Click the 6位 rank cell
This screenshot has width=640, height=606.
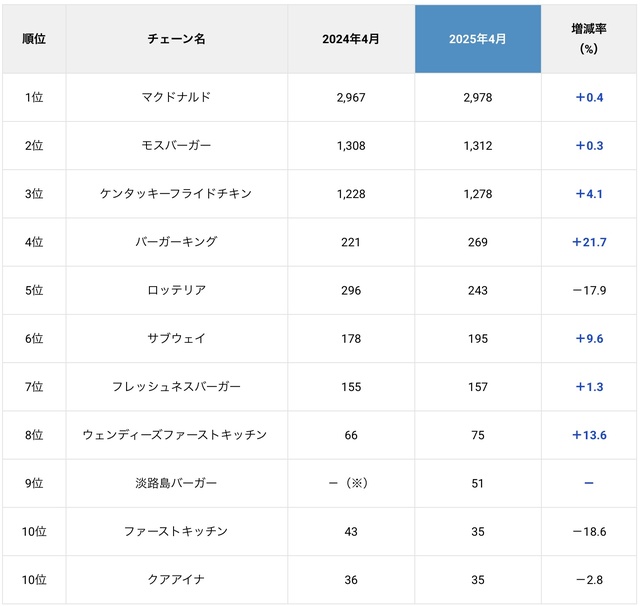point(34,338)
